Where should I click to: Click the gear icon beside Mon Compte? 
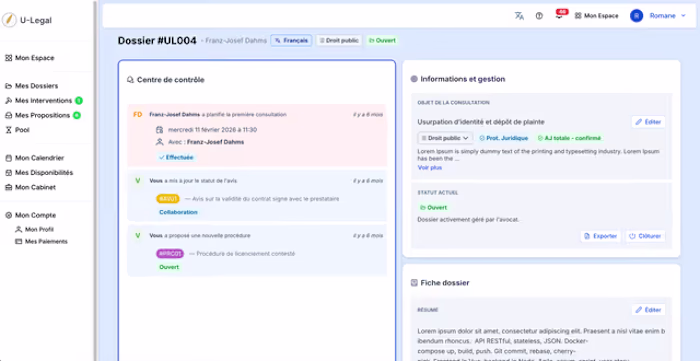pyautogui.click(x=8, y=215)
